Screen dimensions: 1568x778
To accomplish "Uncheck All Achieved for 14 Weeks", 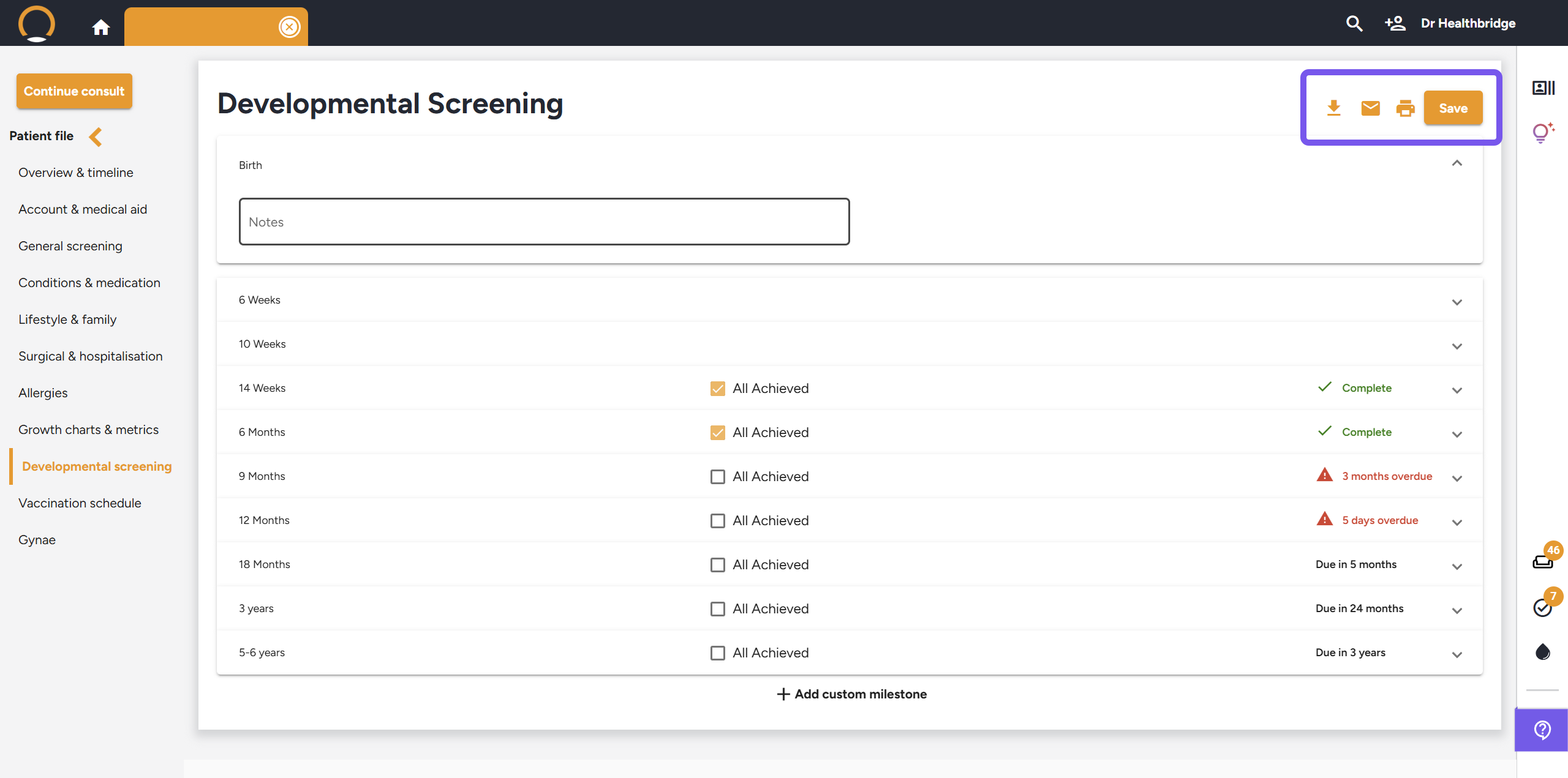I will [717, 388].
